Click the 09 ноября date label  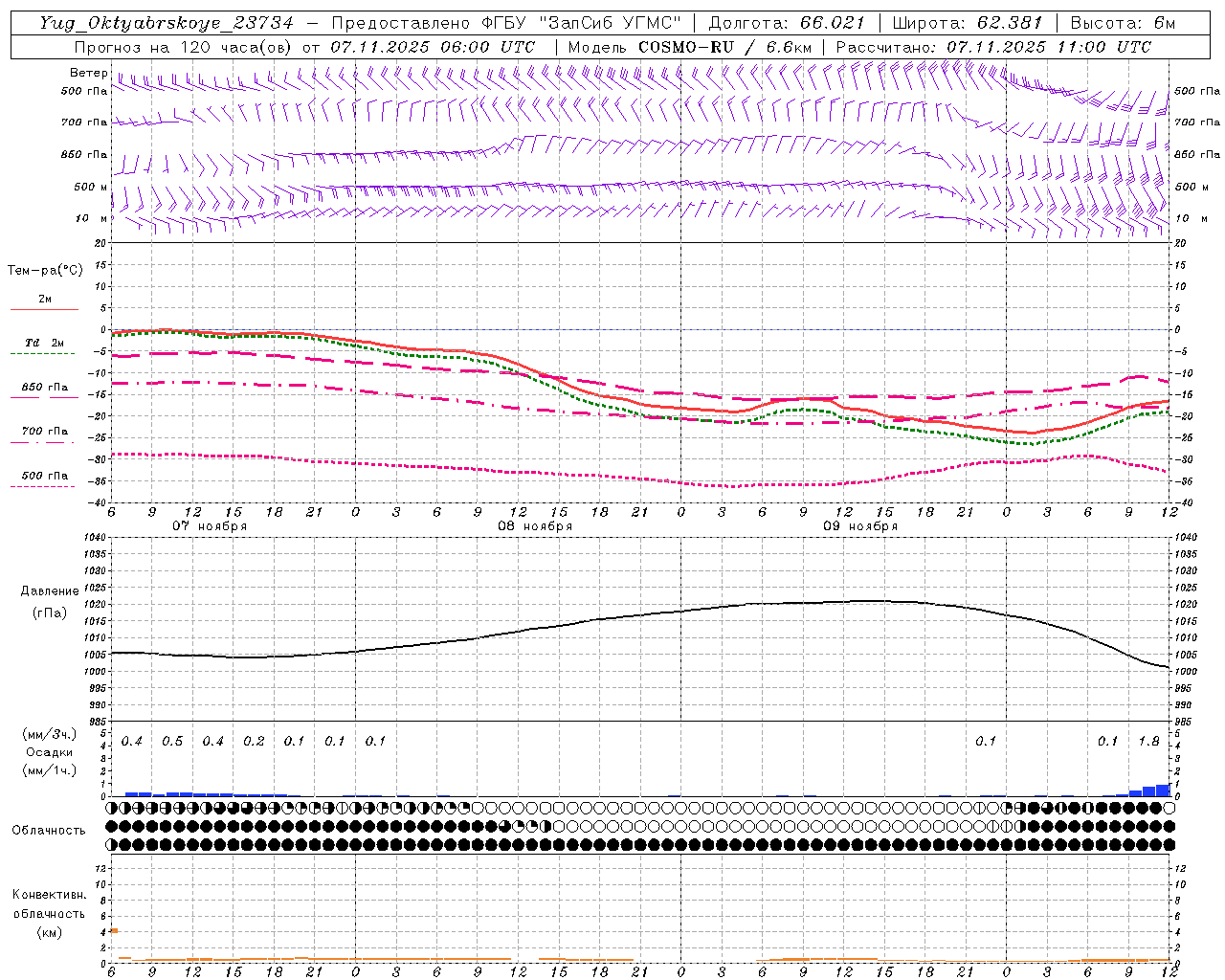tap(860, 526)
